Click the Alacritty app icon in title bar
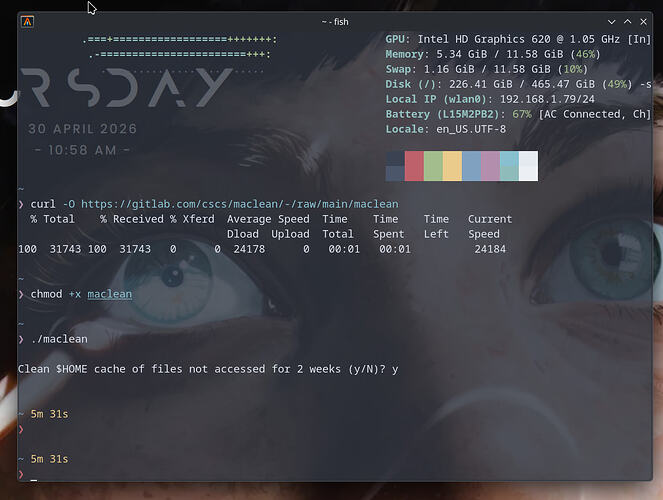This screenshot has width=663, height=500. 27,22
